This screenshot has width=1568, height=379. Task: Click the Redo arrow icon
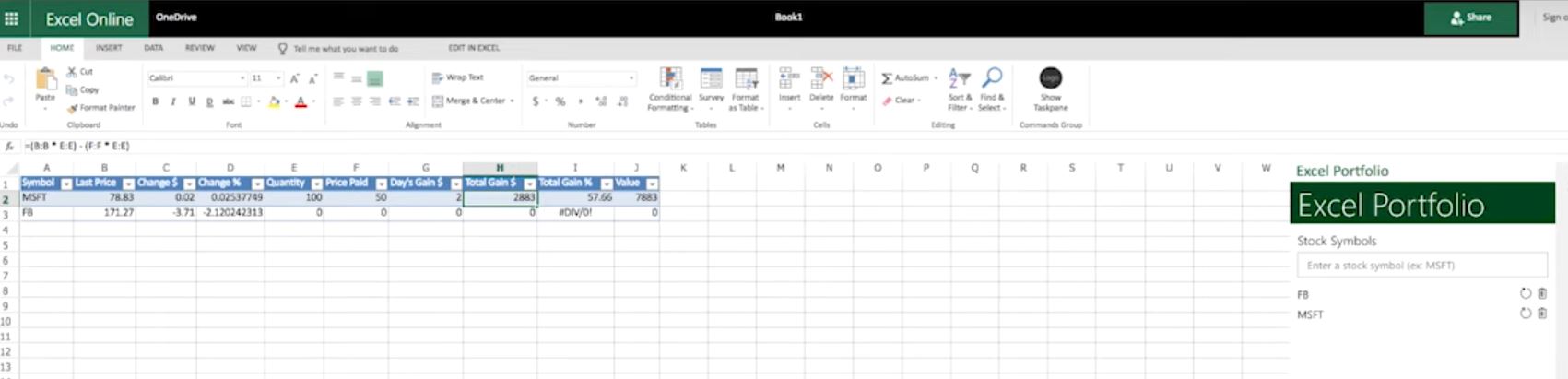9,101
